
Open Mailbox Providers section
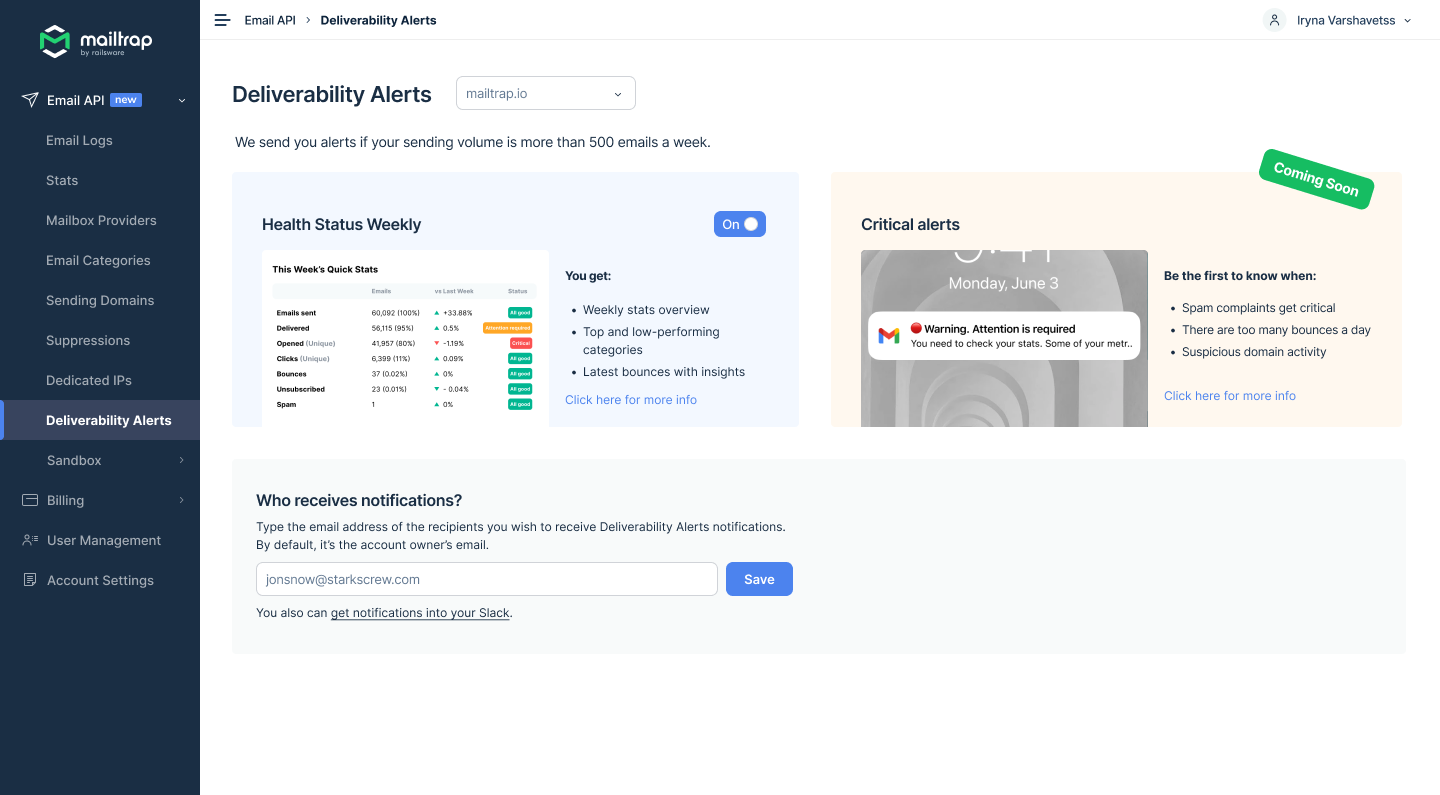tap(101, 220)
